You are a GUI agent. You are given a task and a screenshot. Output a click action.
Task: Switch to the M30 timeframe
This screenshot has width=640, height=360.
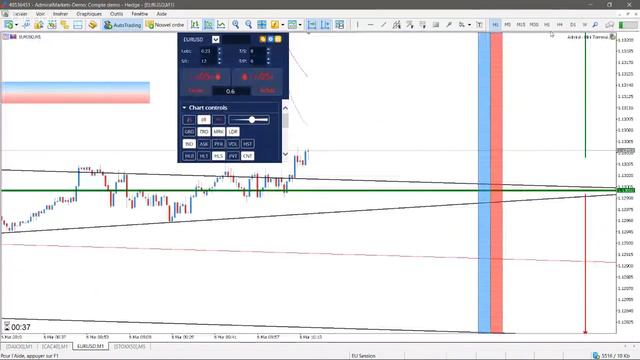coord(534,25)
